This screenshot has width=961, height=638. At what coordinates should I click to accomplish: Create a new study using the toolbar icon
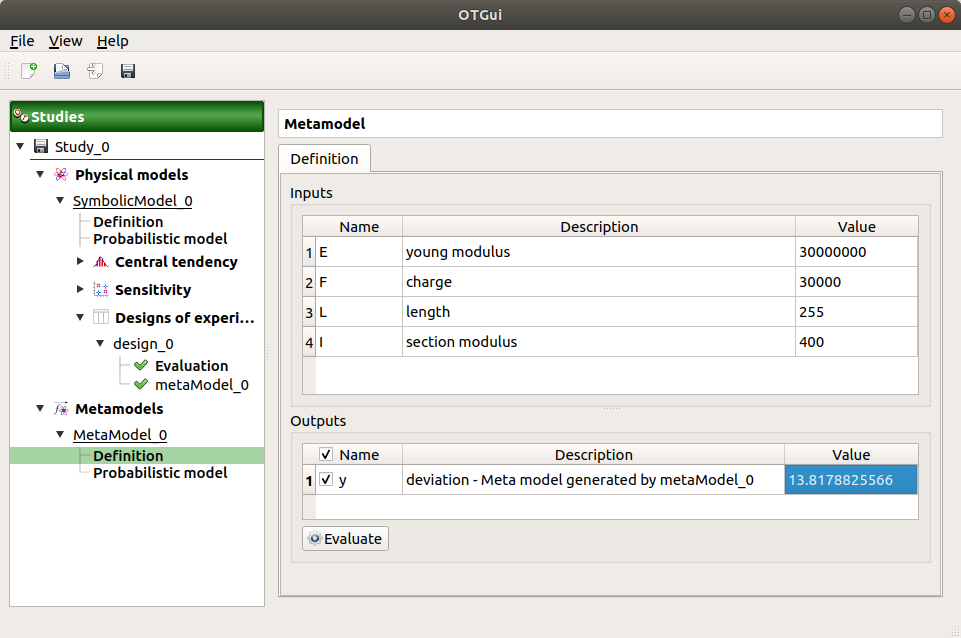[26, 70]
